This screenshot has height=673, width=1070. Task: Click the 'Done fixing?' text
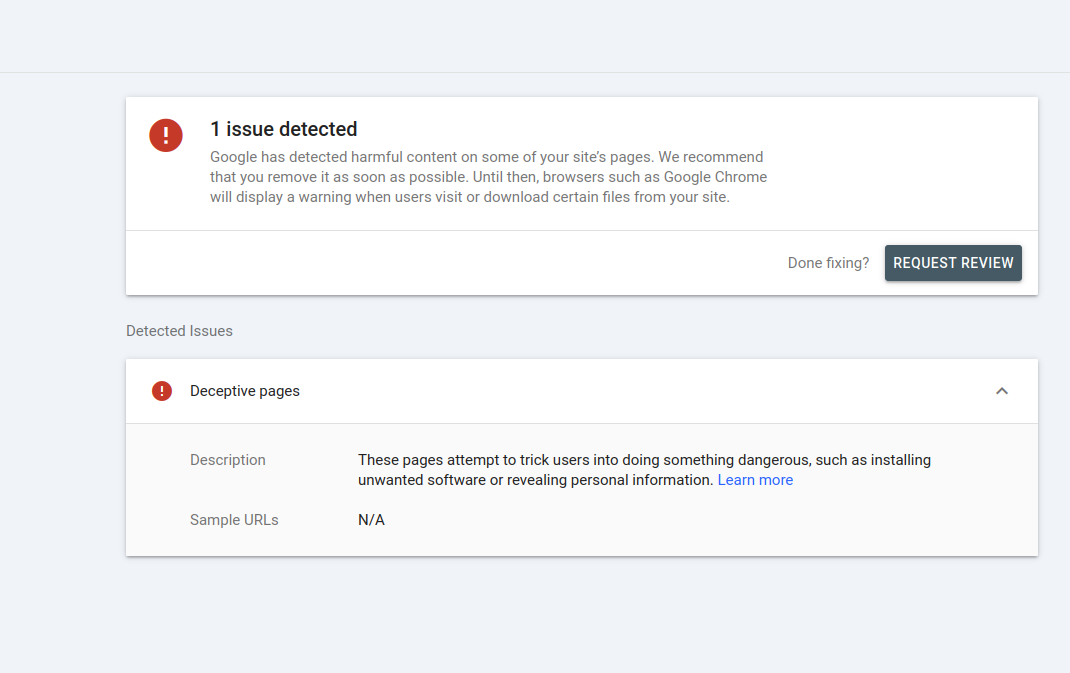pos(828,263)
